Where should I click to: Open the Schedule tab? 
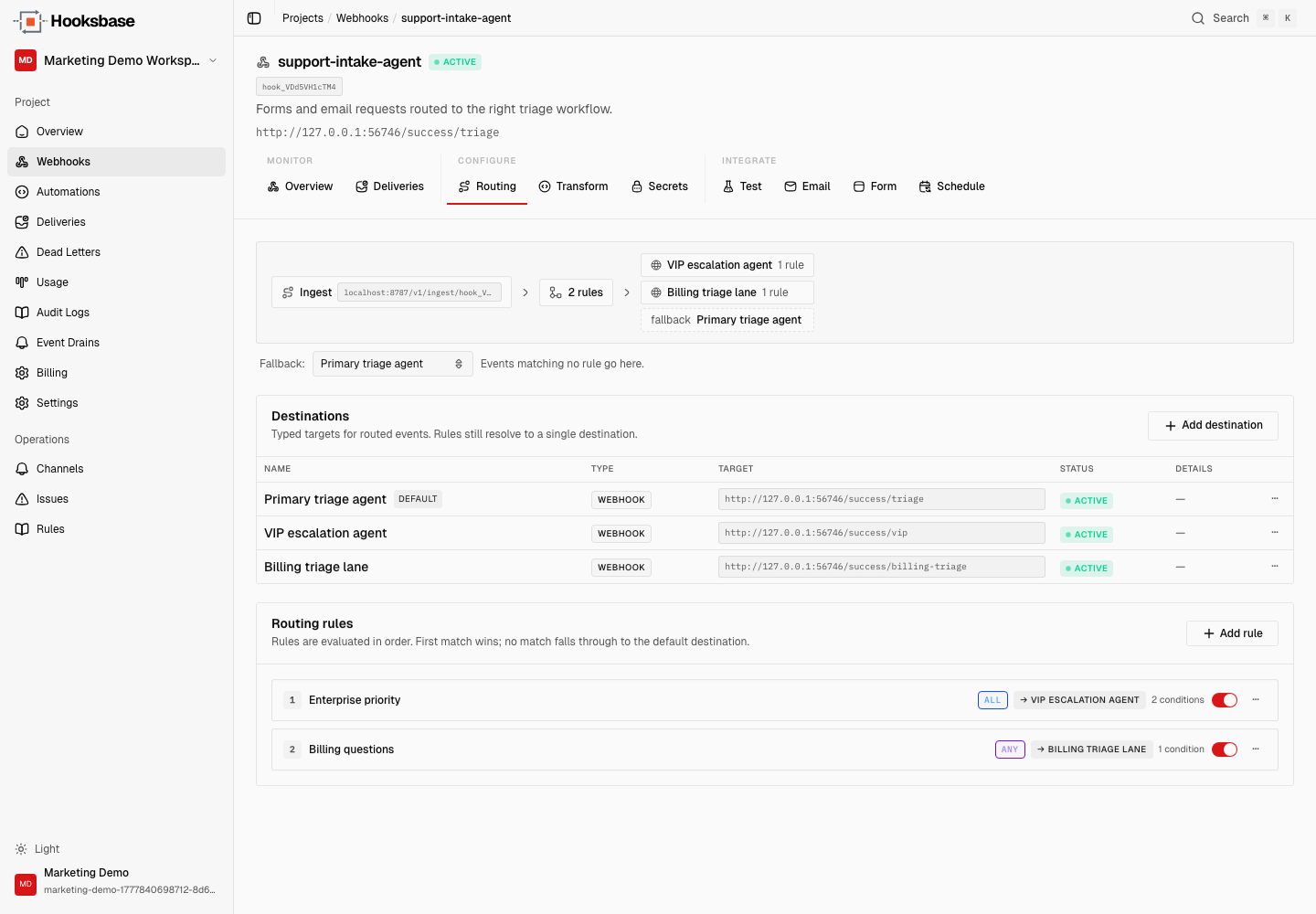click(x=951, y=186)
